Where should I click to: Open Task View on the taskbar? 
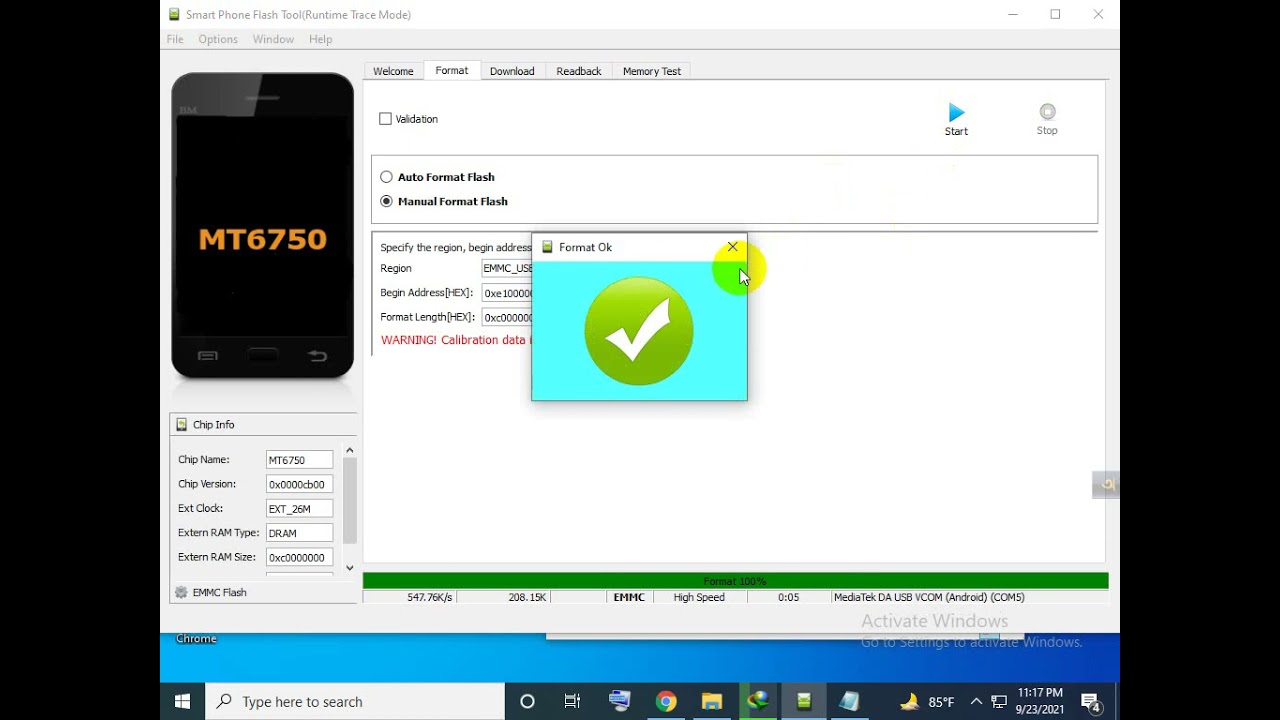pos(572,701)
